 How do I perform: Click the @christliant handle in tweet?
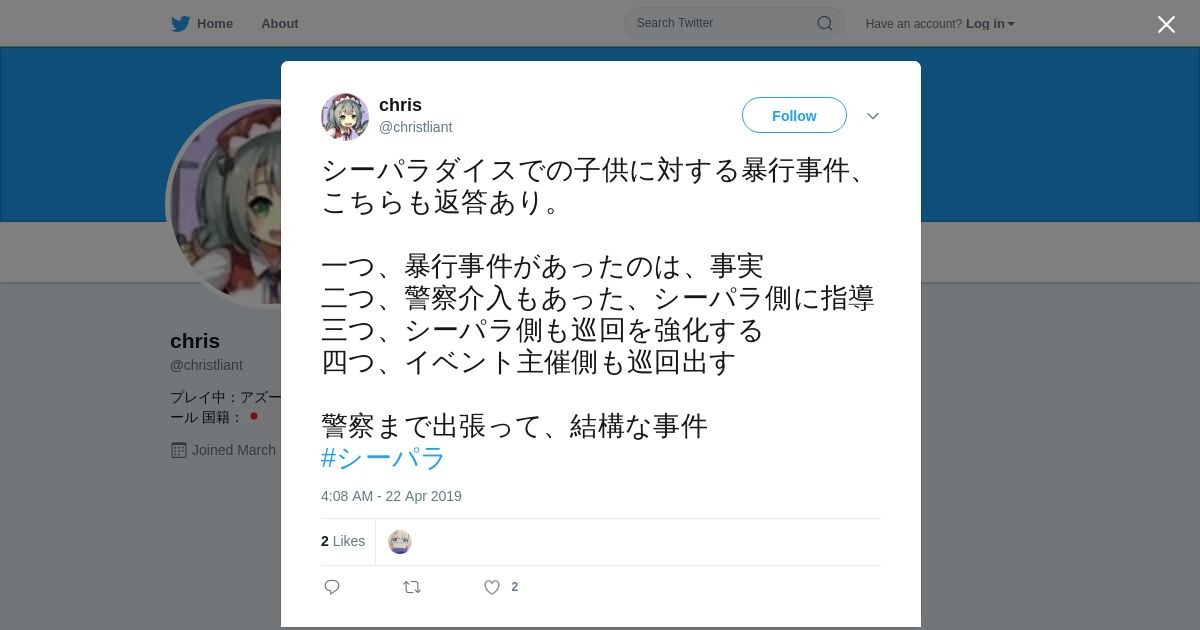coord(415,127)
